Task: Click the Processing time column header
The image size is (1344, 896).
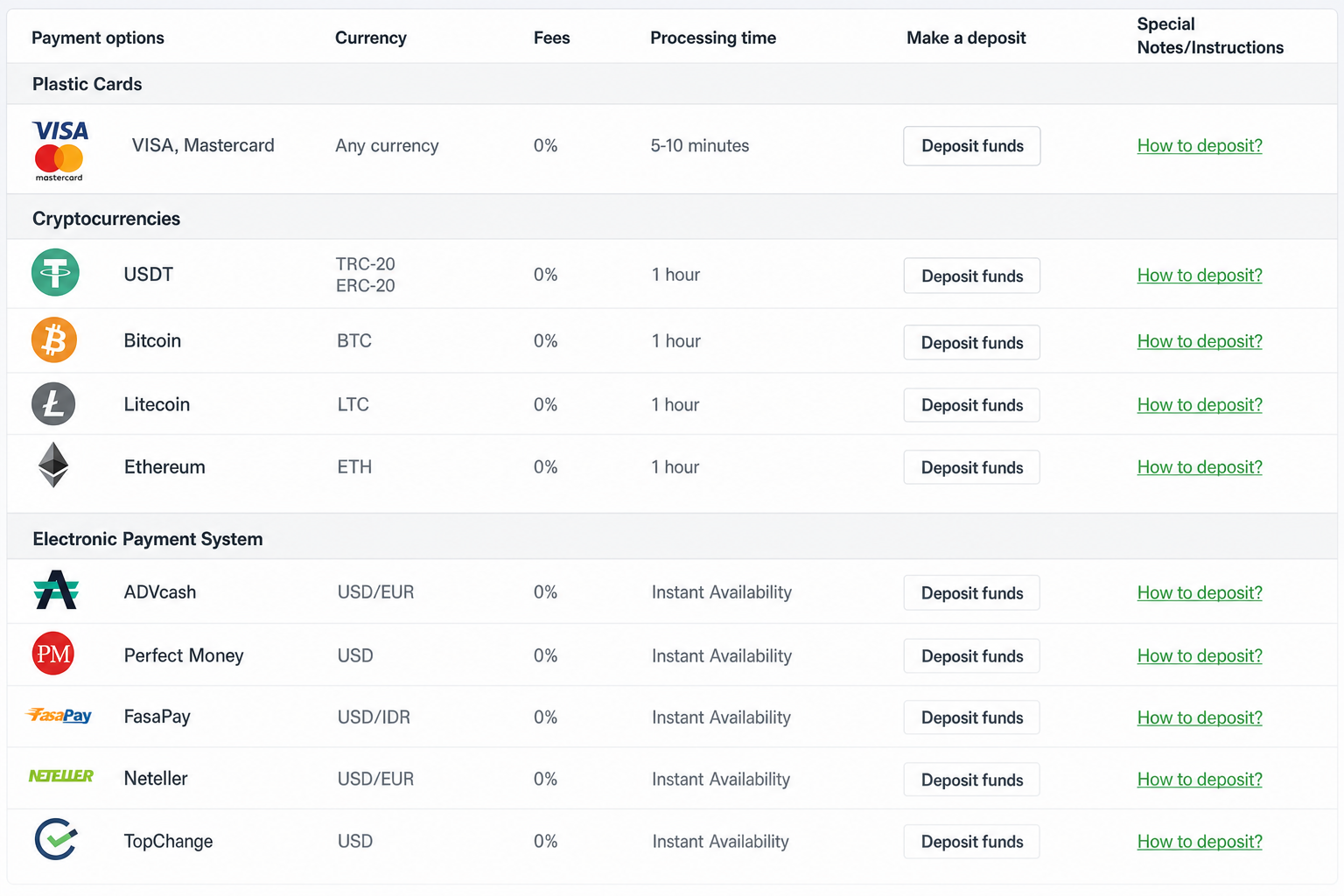Action: coord(713,38)
